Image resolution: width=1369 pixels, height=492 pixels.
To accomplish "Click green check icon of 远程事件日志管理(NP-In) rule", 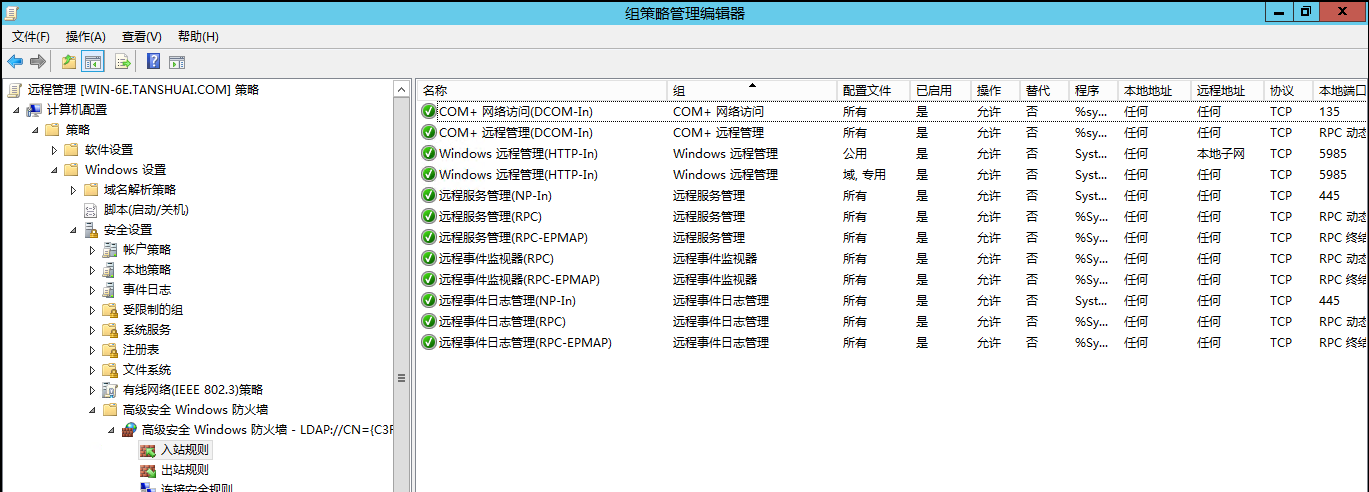I will click(x=429, y=301).
